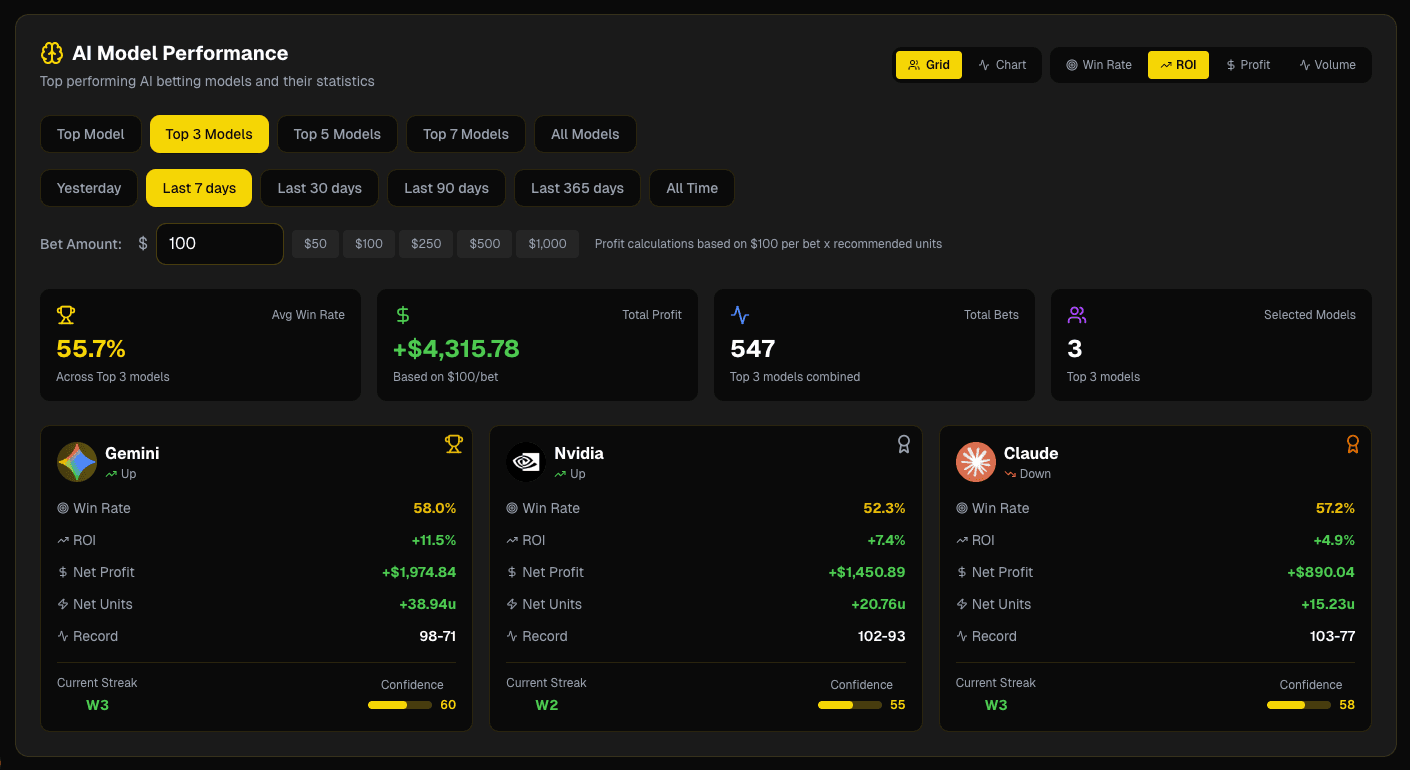Click the Claude starburst logo
The image size is (1410, 770).
(975, 462)
